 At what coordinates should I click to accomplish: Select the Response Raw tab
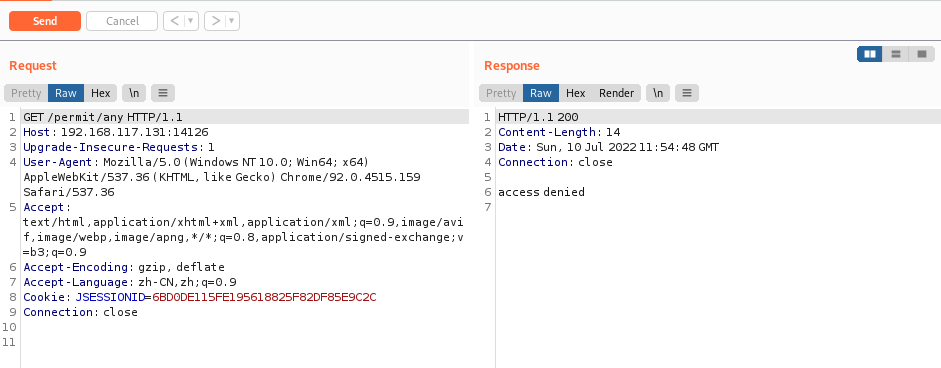coord(541,93)
